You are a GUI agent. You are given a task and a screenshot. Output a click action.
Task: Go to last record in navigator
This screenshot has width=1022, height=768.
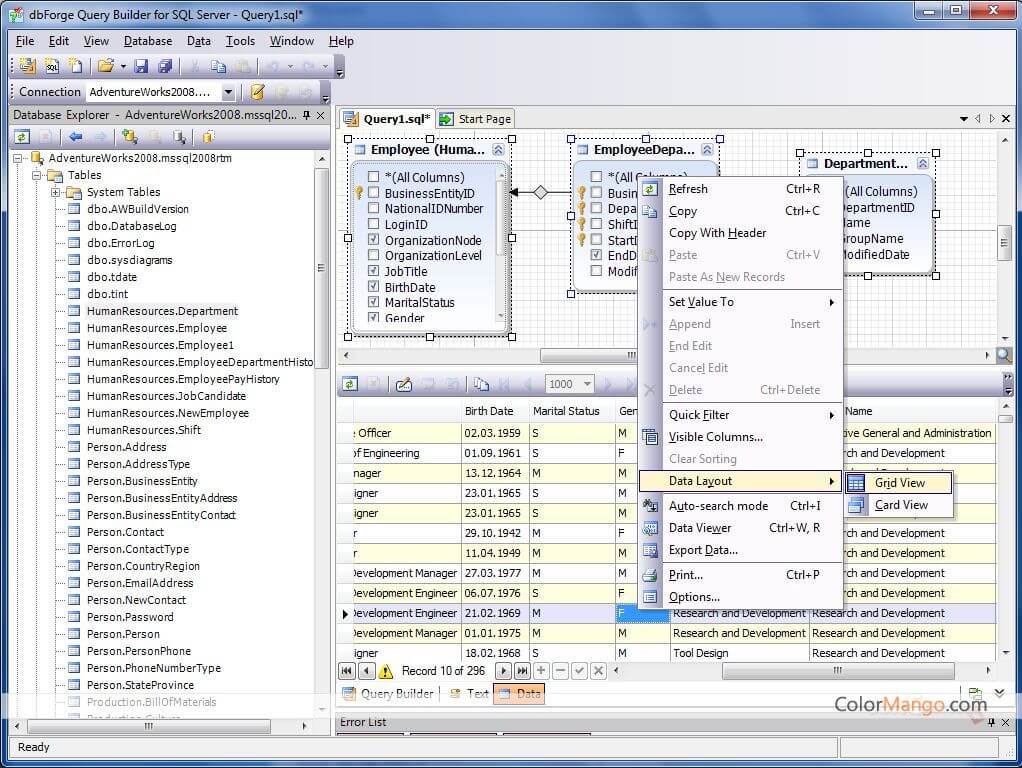coord(522,670)
